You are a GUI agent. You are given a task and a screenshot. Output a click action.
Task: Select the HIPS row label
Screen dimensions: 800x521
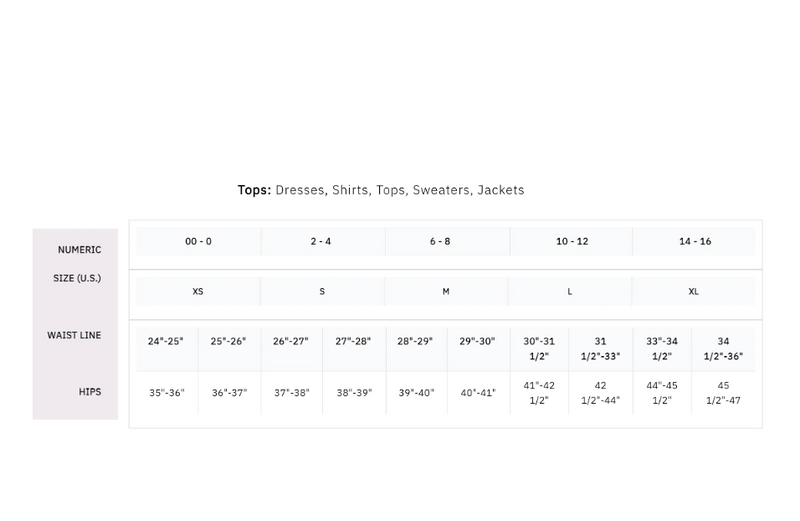(90, 392)
